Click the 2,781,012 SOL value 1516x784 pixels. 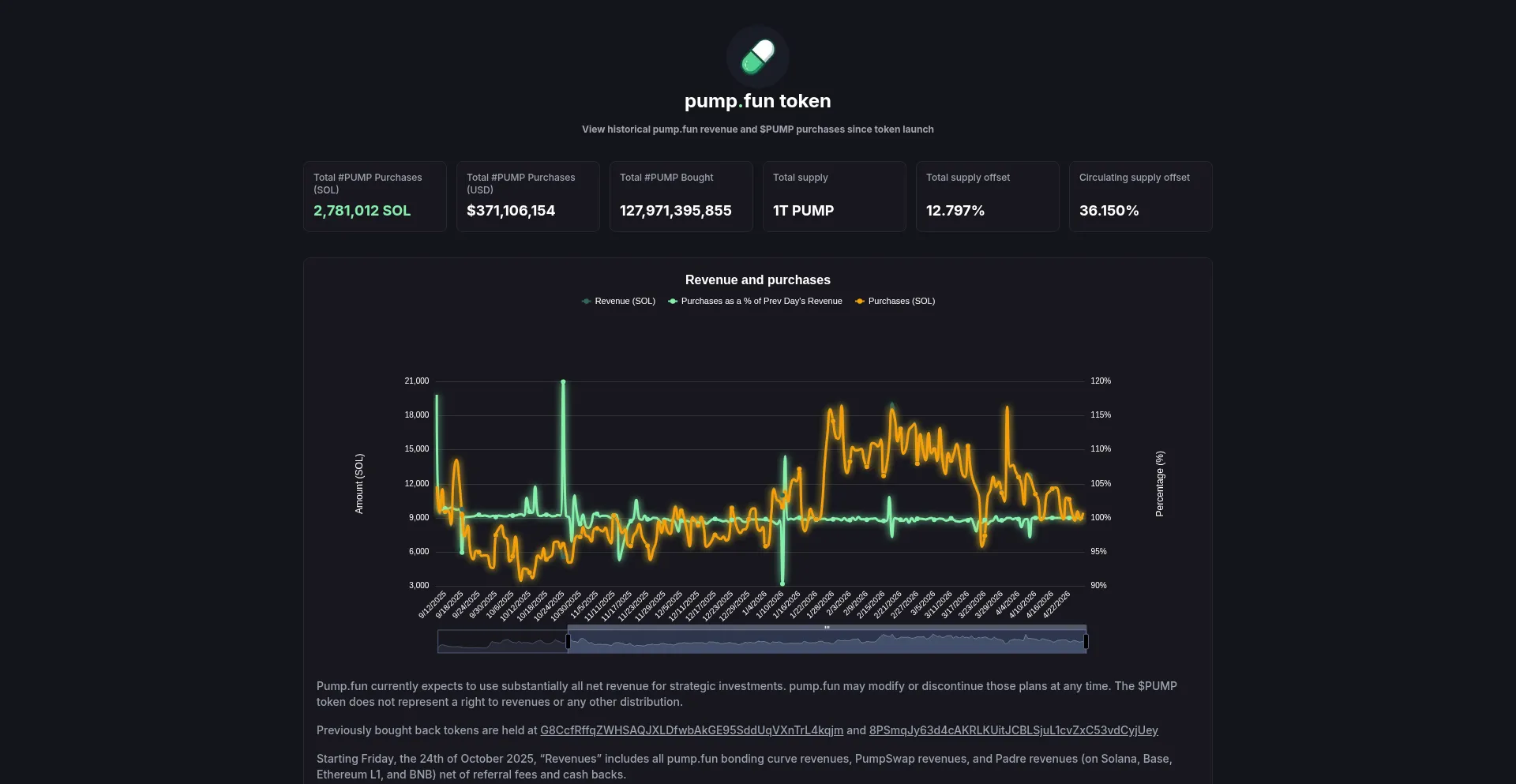click(362, 211)
